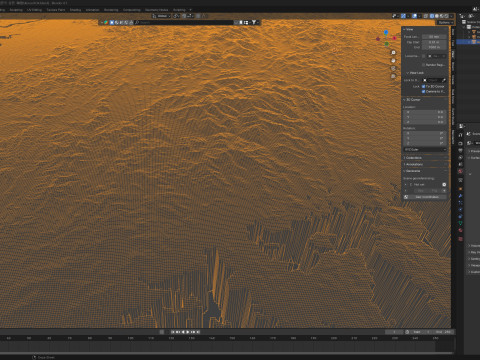
Task: Switch viewport to material preview shading
Action: click(x=442, y=16)
